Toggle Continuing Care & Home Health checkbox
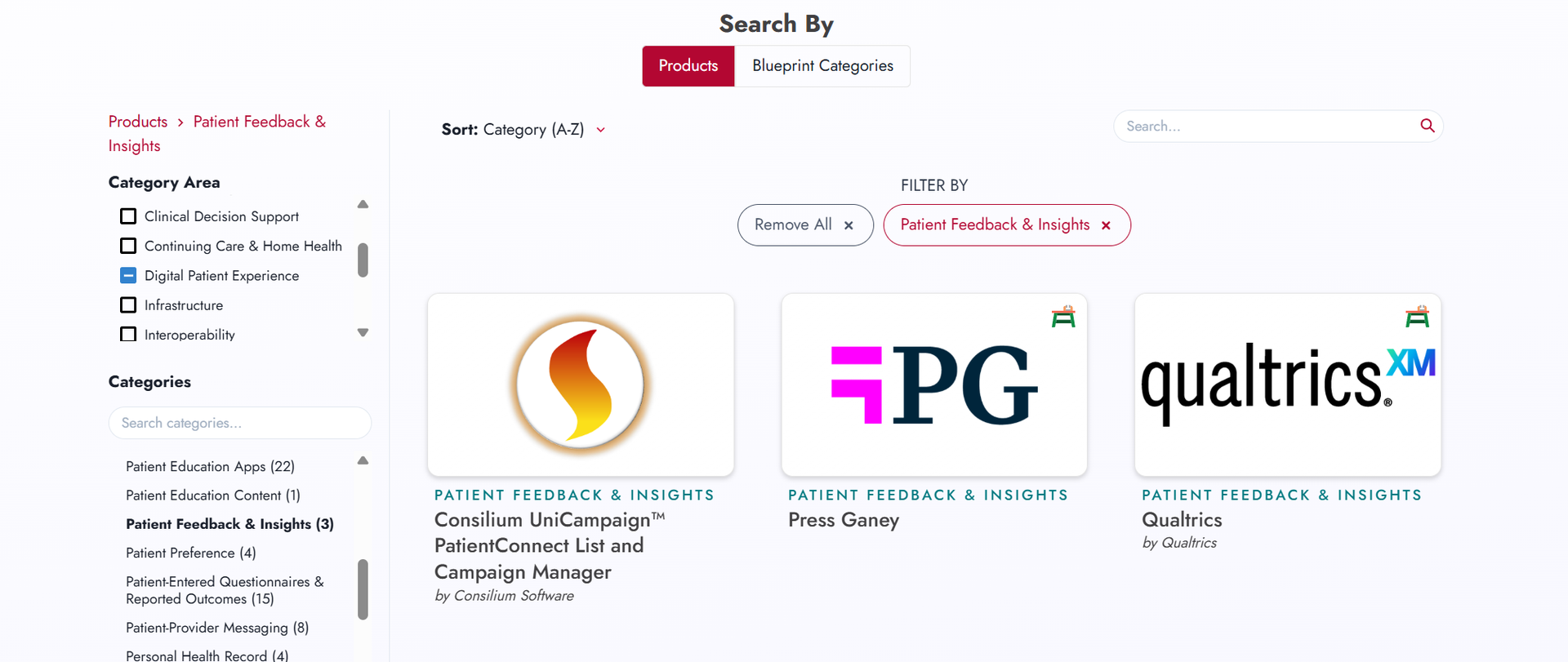 tap(128, 246)
